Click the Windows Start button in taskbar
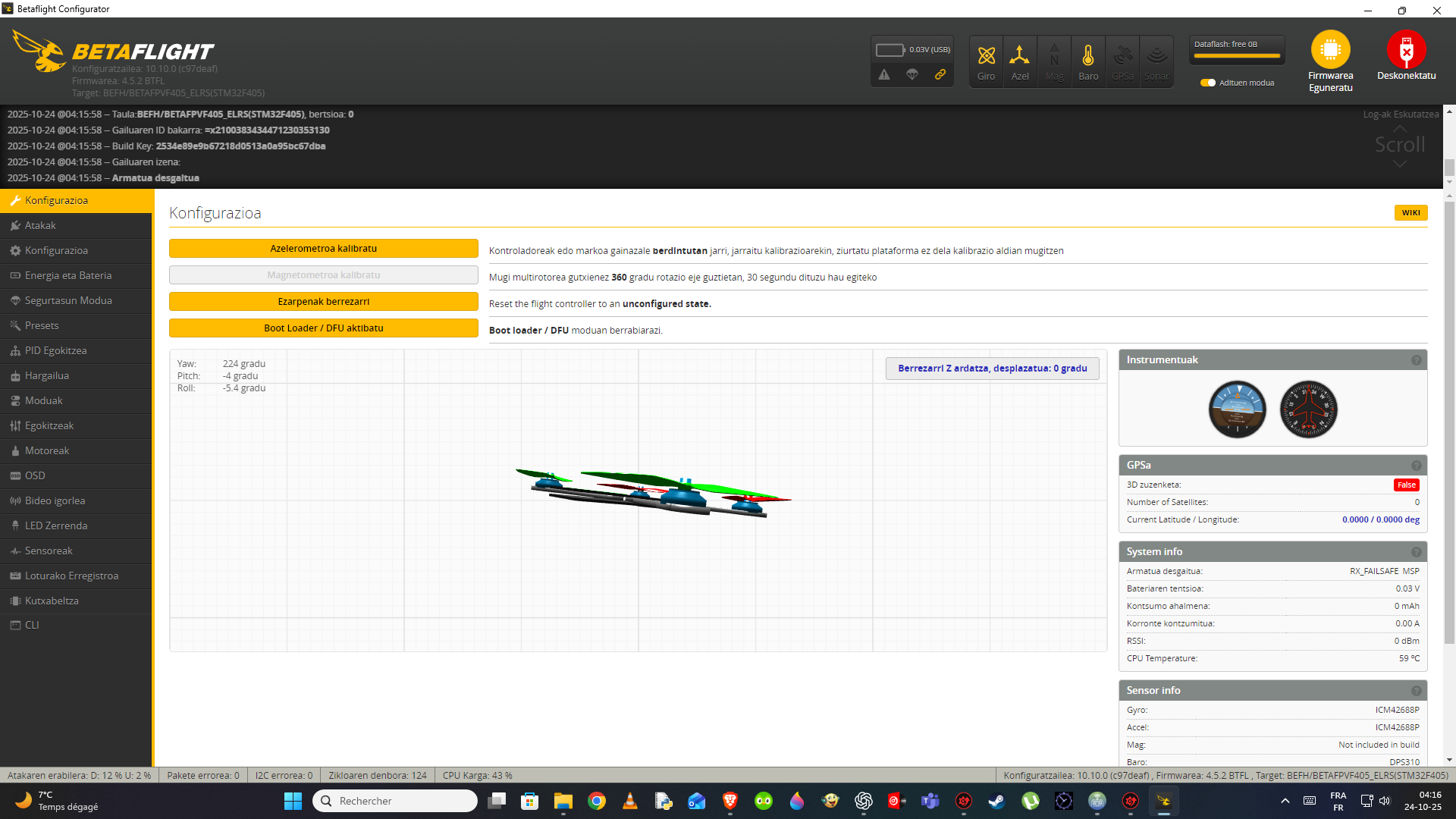1456x819 pixels. 293,801
